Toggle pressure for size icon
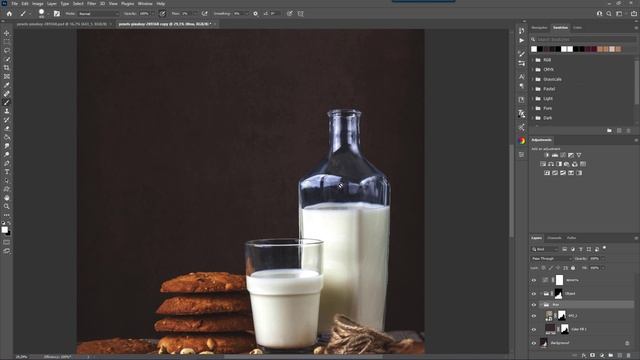The width and height of the screenshot is (640, 360). (290, 13)
